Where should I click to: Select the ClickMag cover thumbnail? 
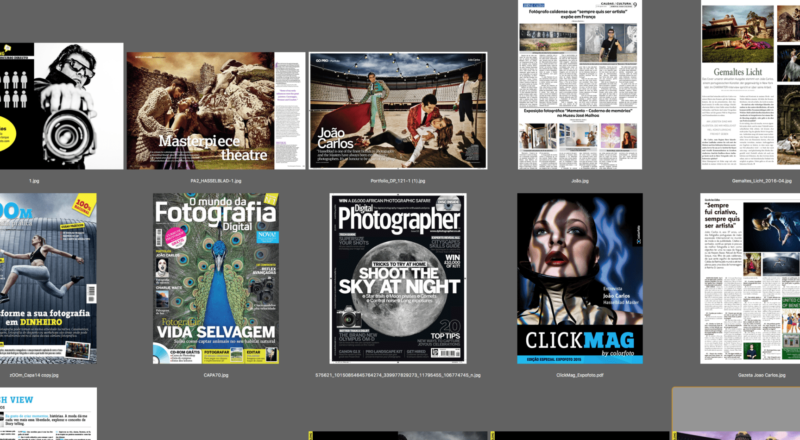580,278
